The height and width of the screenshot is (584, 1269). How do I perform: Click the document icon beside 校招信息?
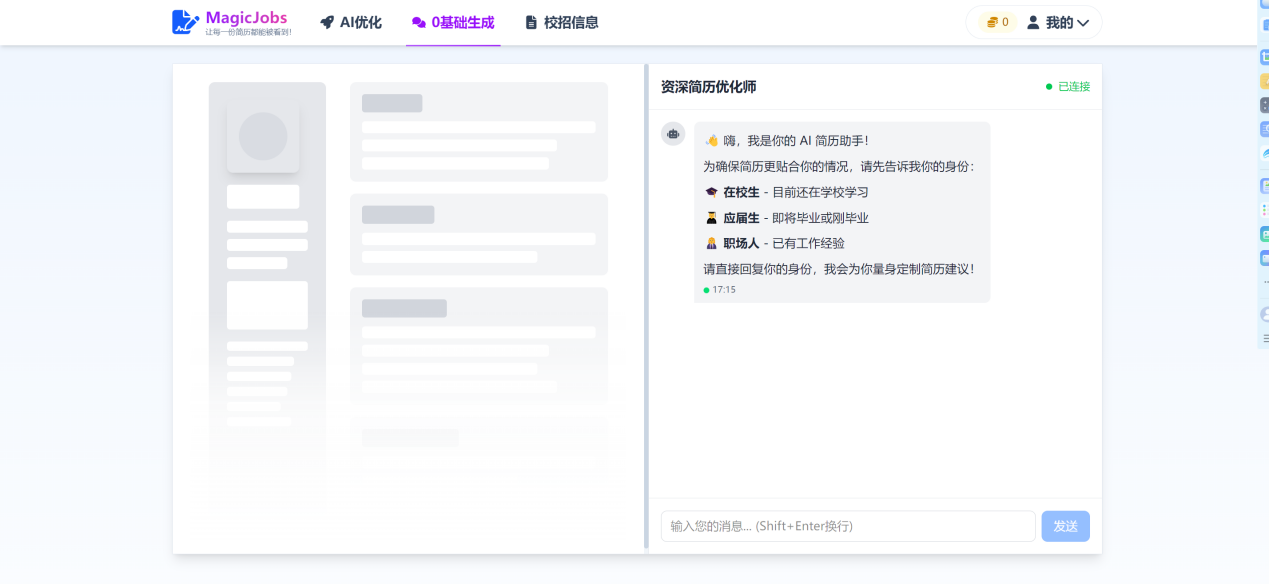tap(531, 22)
